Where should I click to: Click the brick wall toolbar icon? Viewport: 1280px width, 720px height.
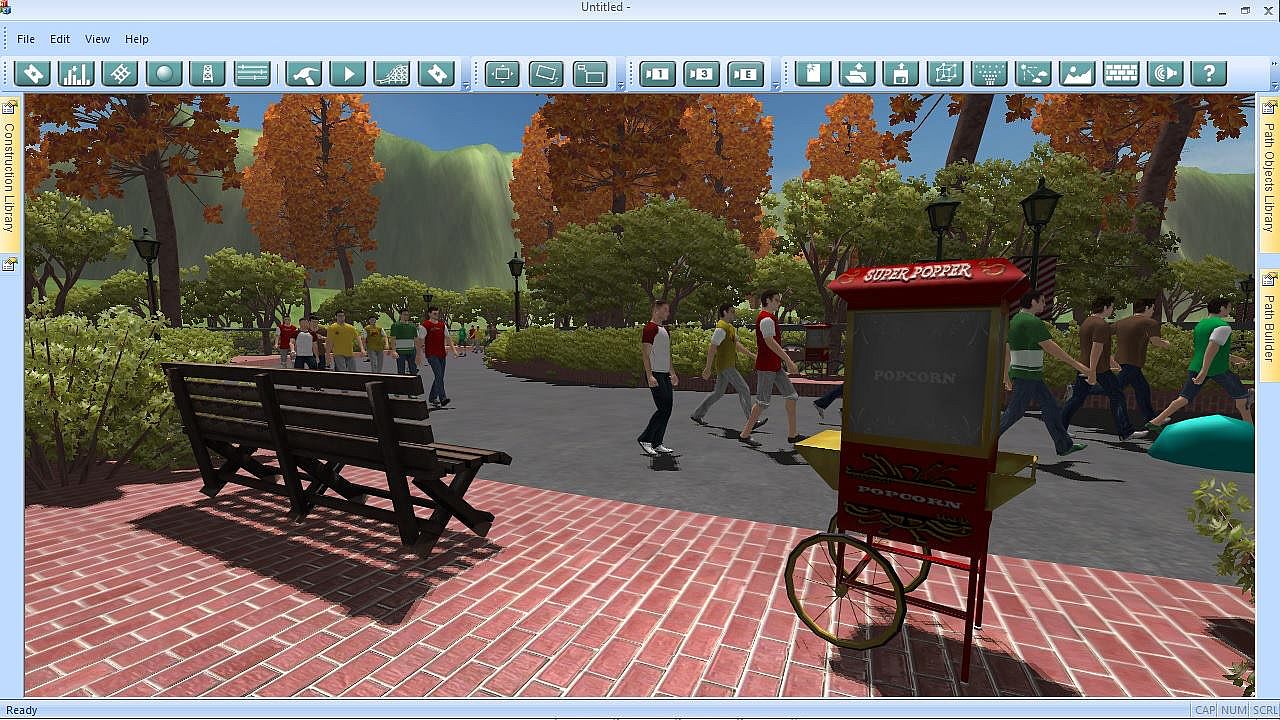1121,73
